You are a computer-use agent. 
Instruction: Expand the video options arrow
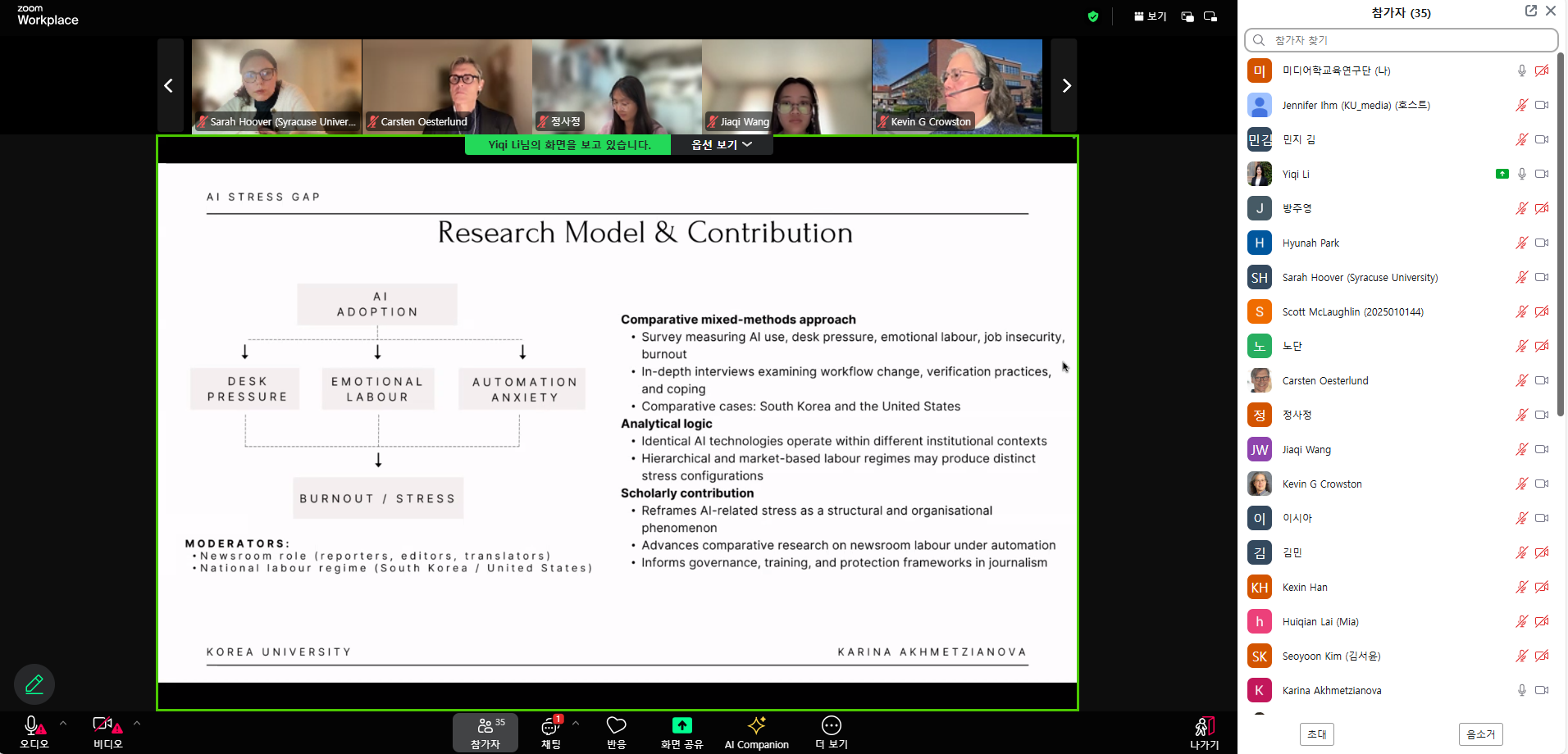[137, 723]
